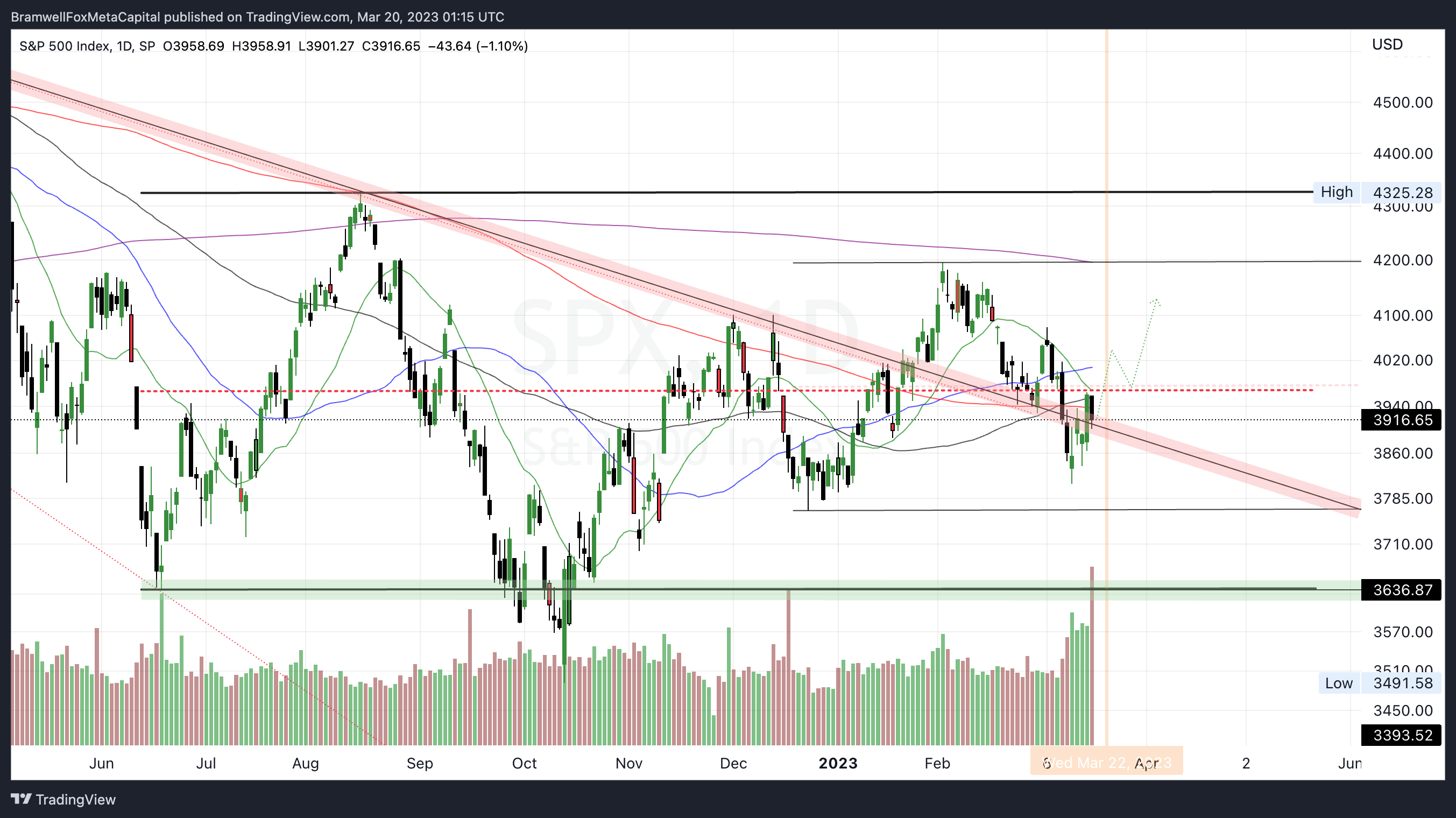
Task: Click the Aug label on the time axis
Action: pyautogui.click(x=305, y=763)
